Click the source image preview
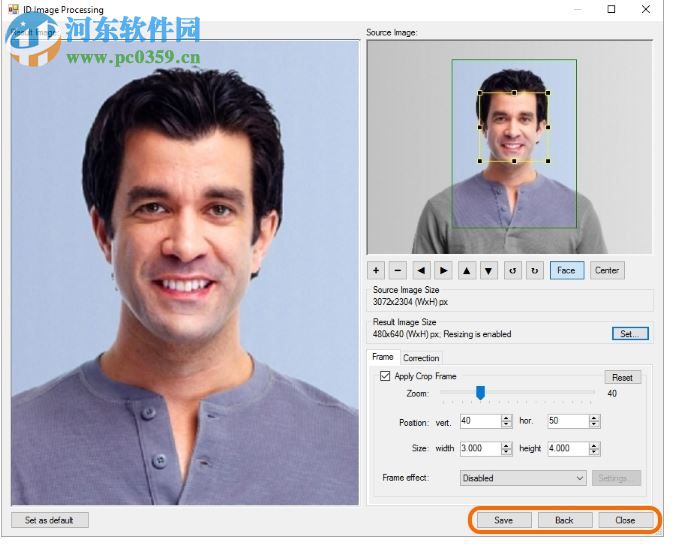 tap(510, 147)
